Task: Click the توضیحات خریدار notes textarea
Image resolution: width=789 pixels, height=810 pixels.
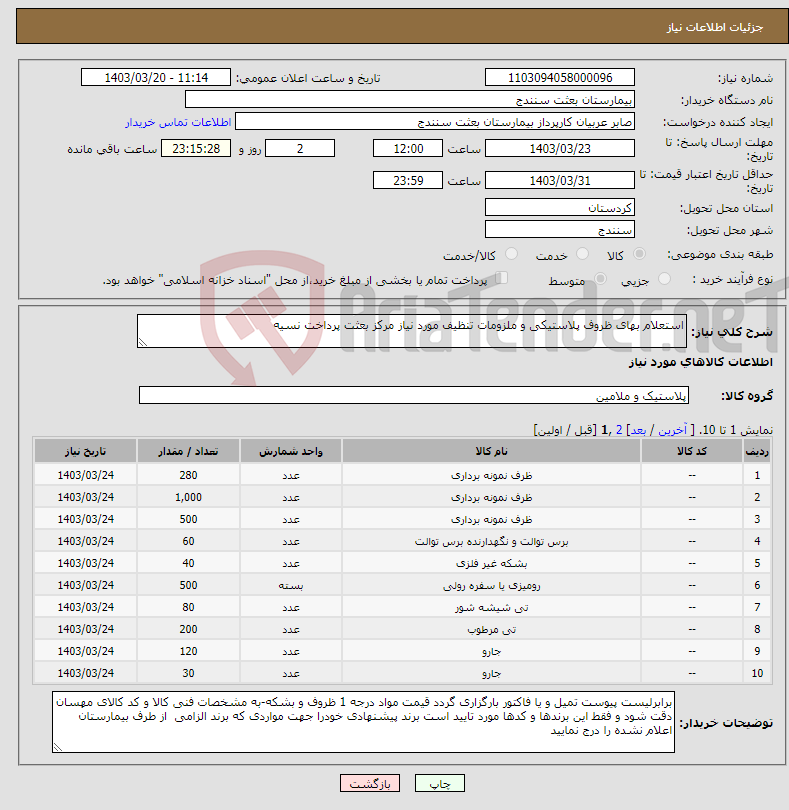Action: point(363,722)
